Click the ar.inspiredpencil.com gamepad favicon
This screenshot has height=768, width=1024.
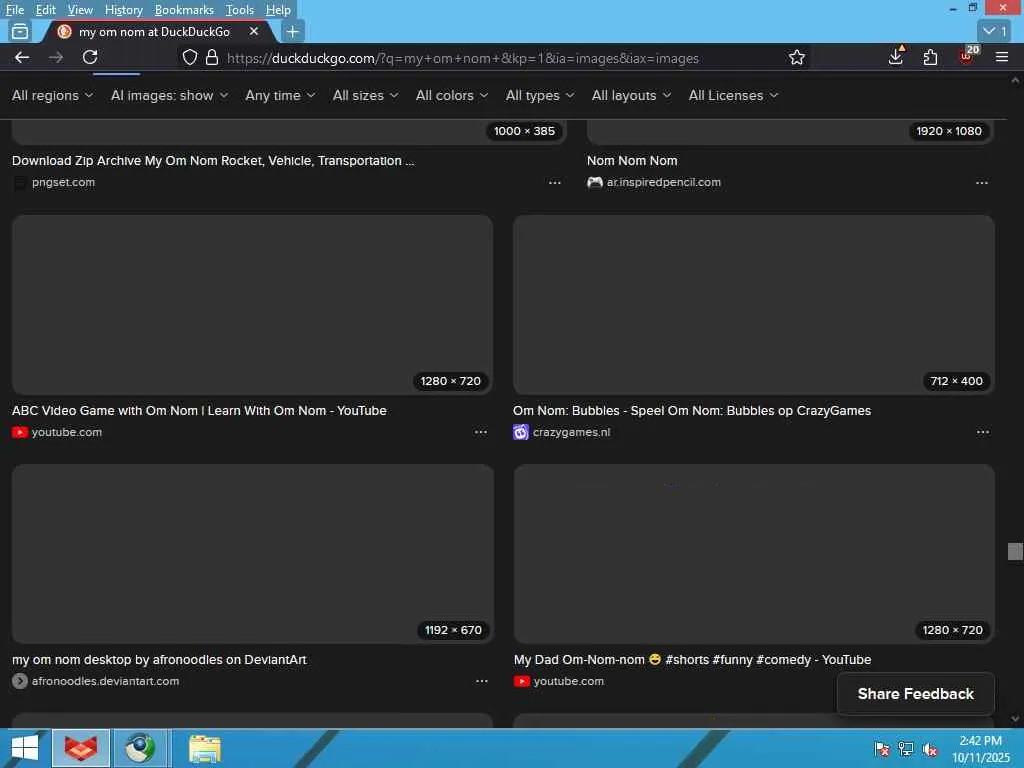tap(594, 183)
